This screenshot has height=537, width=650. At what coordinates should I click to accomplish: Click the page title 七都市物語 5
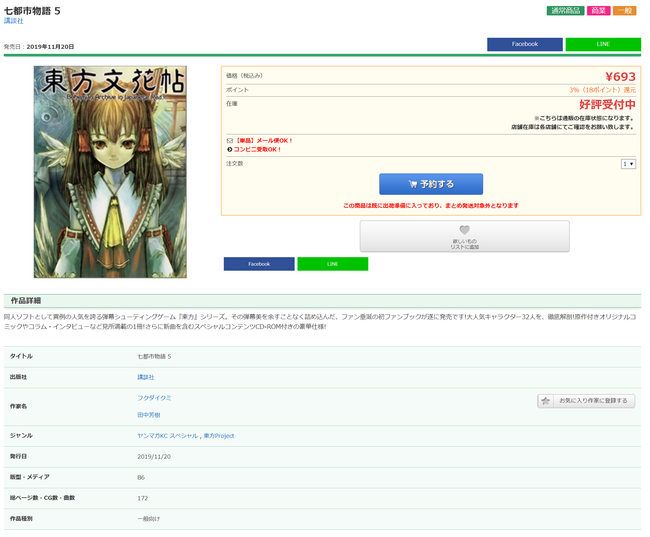coord(32,11)
